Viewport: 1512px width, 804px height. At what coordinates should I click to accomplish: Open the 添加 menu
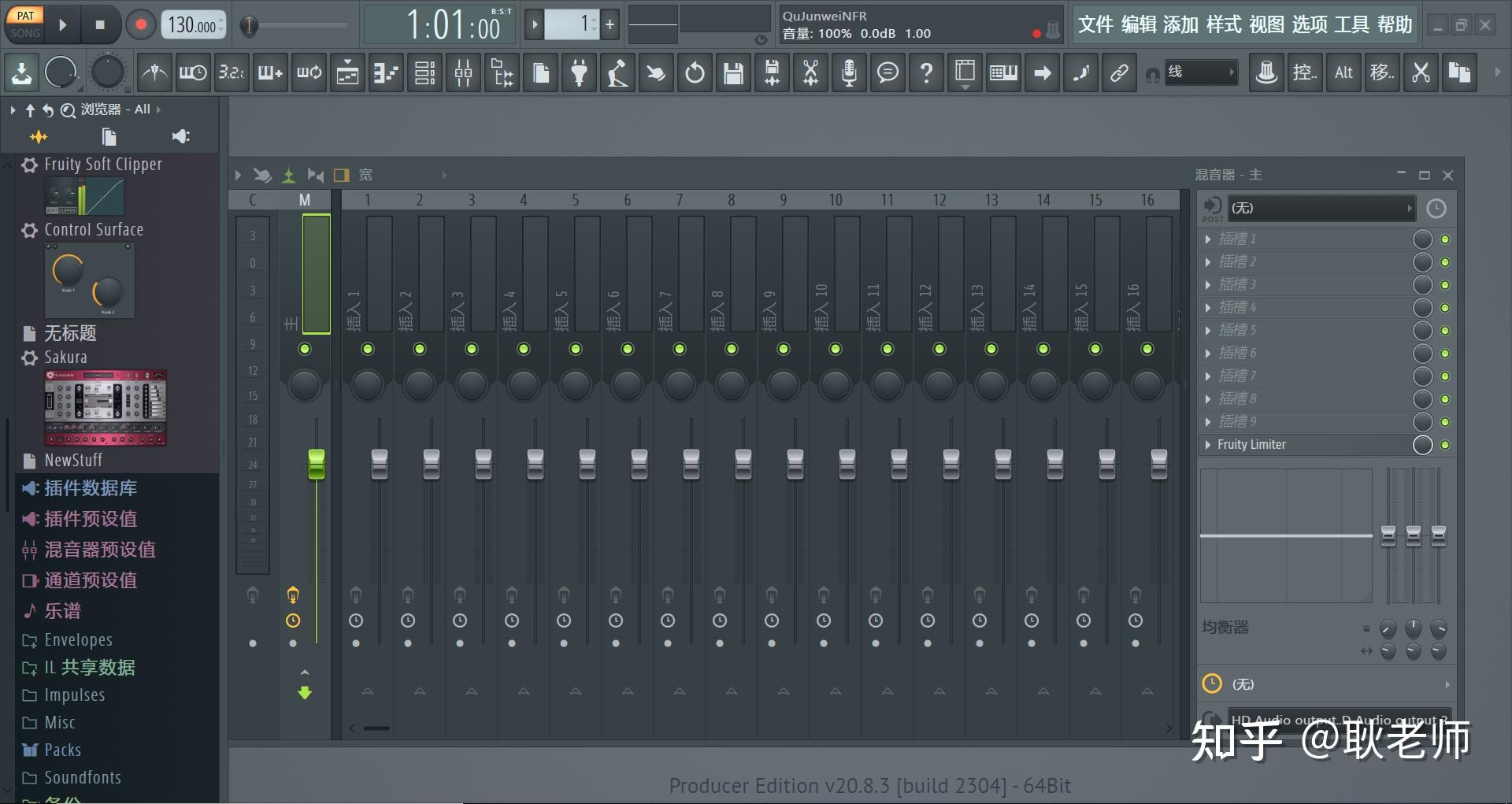tap(1181, 25)
